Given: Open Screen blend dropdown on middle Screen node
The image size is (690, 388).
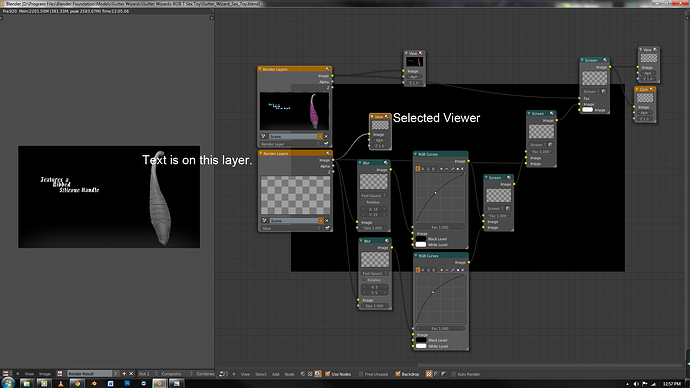Looking at the screenshot, I should click(538, 145).
